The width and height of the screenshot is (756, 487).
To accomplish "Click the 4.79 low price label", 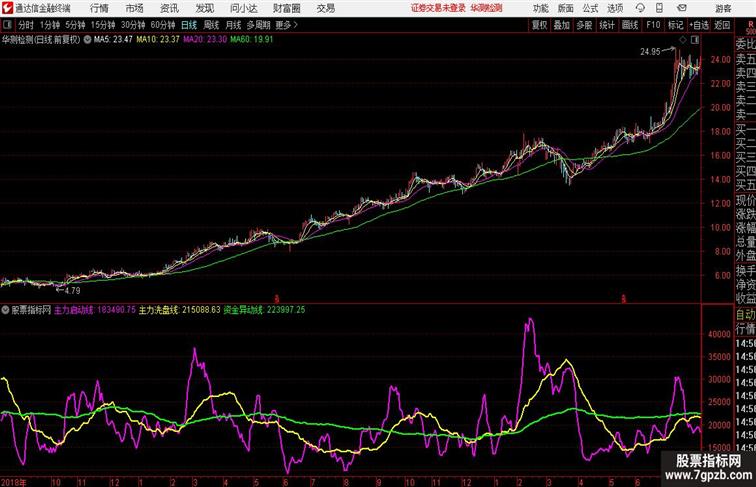I will 72,290.
